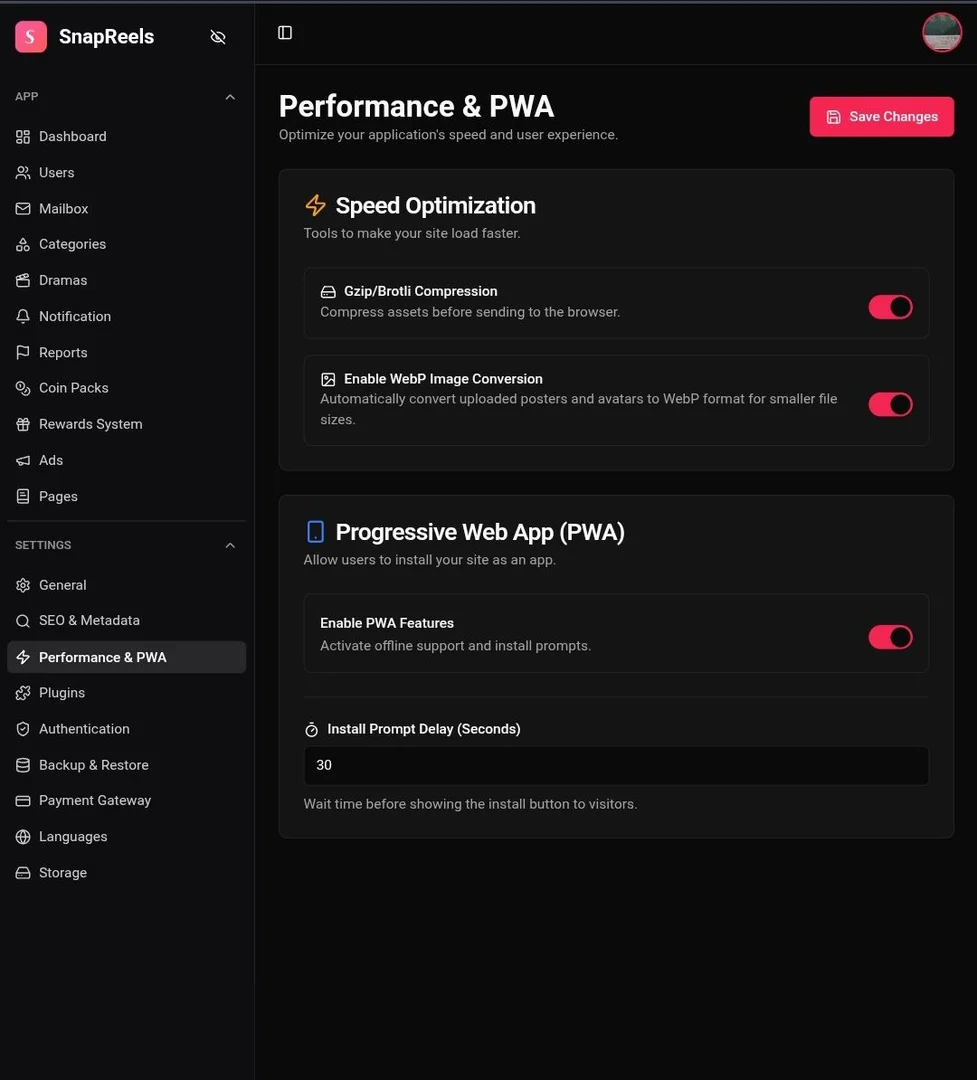Disable Gzip/Brotli Compression toggle
Screen dimensions: 977x1080
point(890,307)
